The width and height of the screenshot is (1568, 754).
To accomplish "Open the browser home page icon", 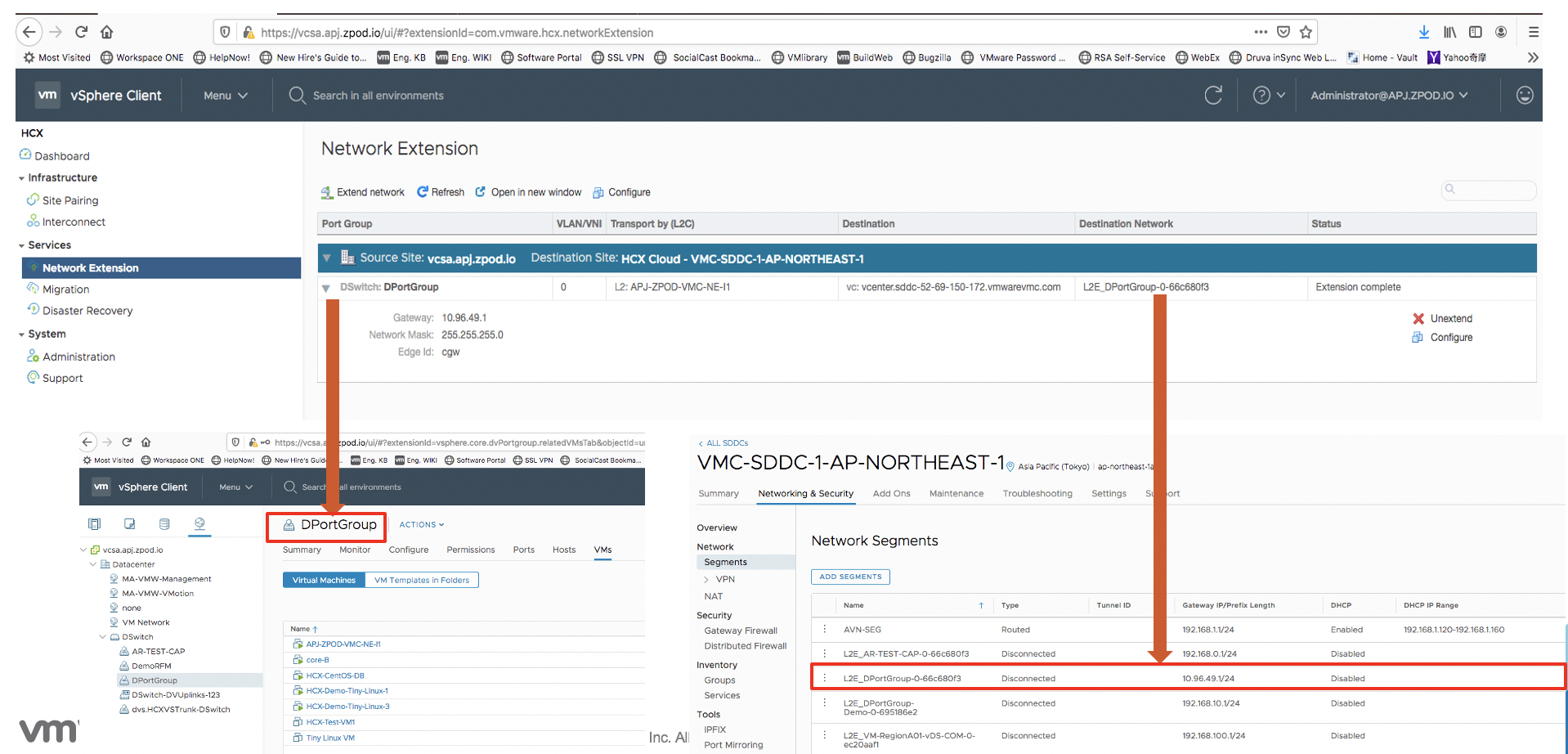I will pos(106,32).
